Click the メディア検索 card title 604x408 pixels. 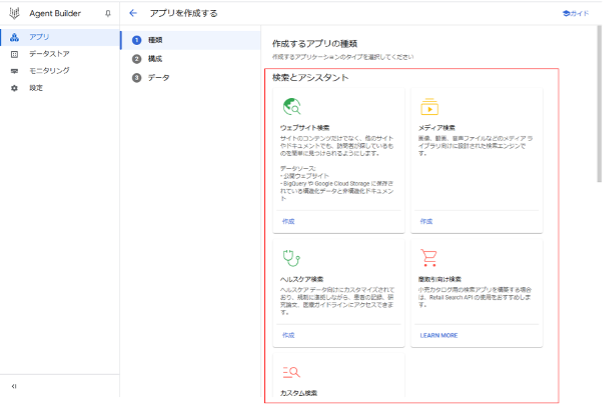tap(437, 128)
